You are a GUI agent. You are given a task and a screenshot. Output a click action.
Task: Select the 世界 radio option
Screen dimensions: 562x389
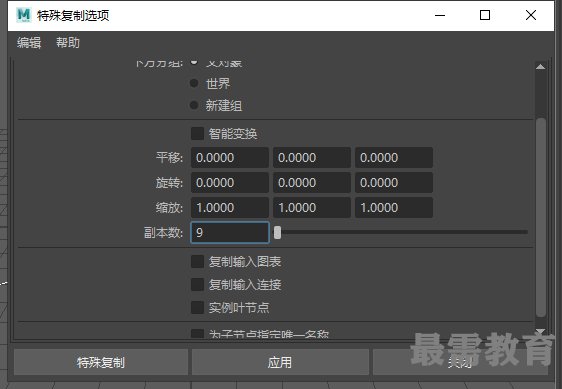point(194,83)
